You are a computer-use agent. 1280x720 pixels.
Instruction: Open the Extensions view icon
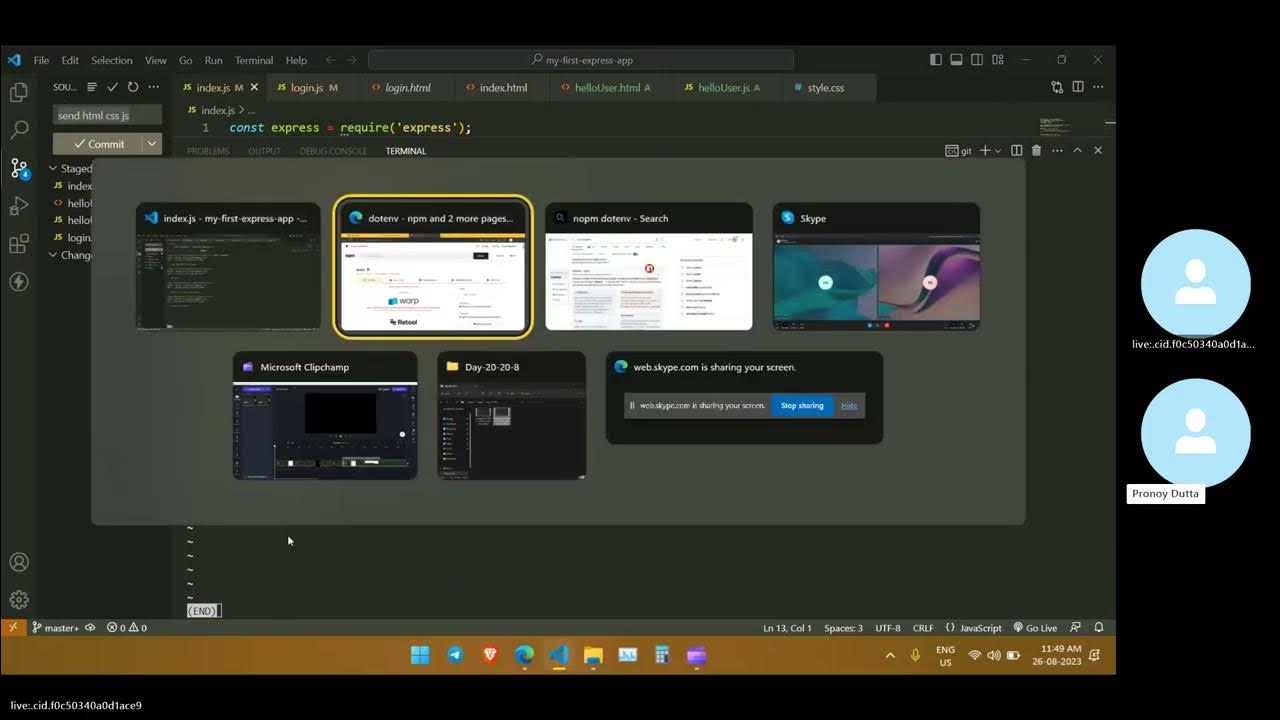19,244
